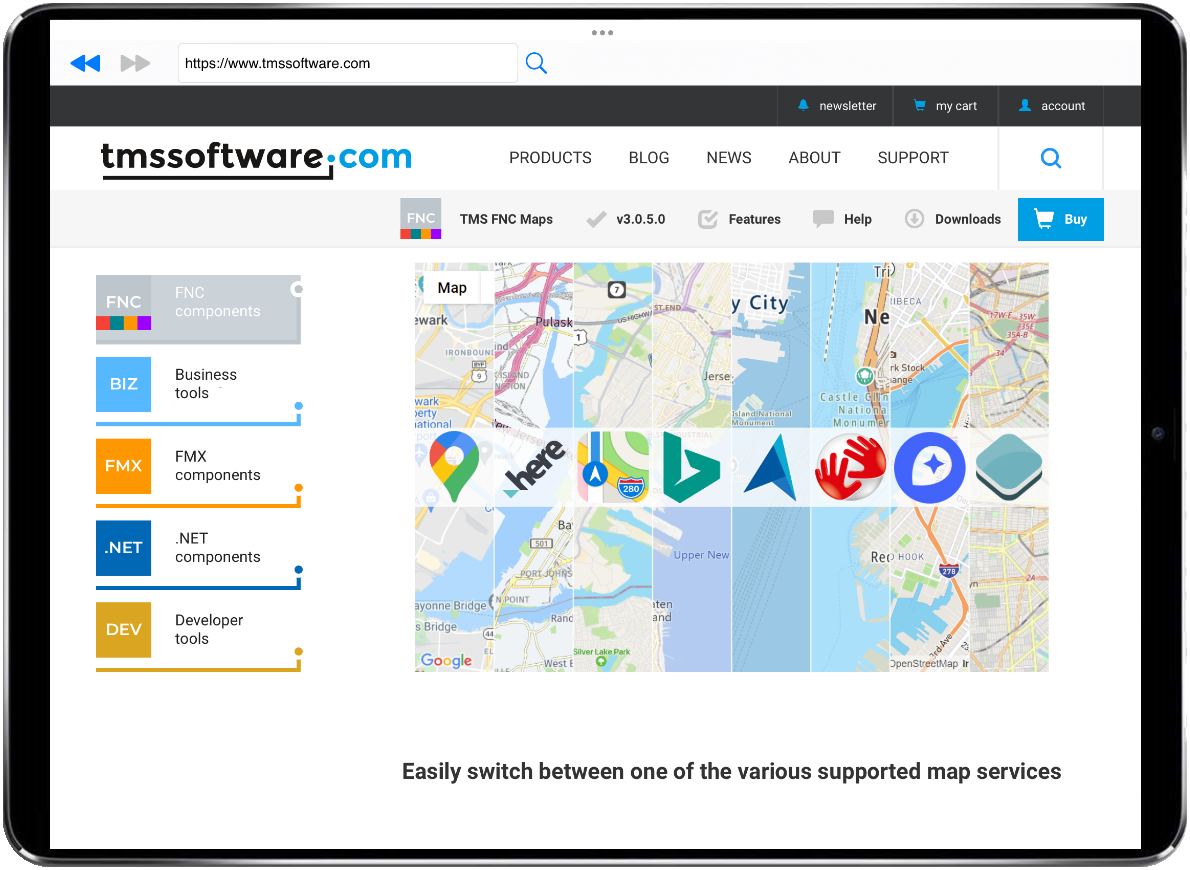Open the PRODUCTS menu

(x=550, y=157)
